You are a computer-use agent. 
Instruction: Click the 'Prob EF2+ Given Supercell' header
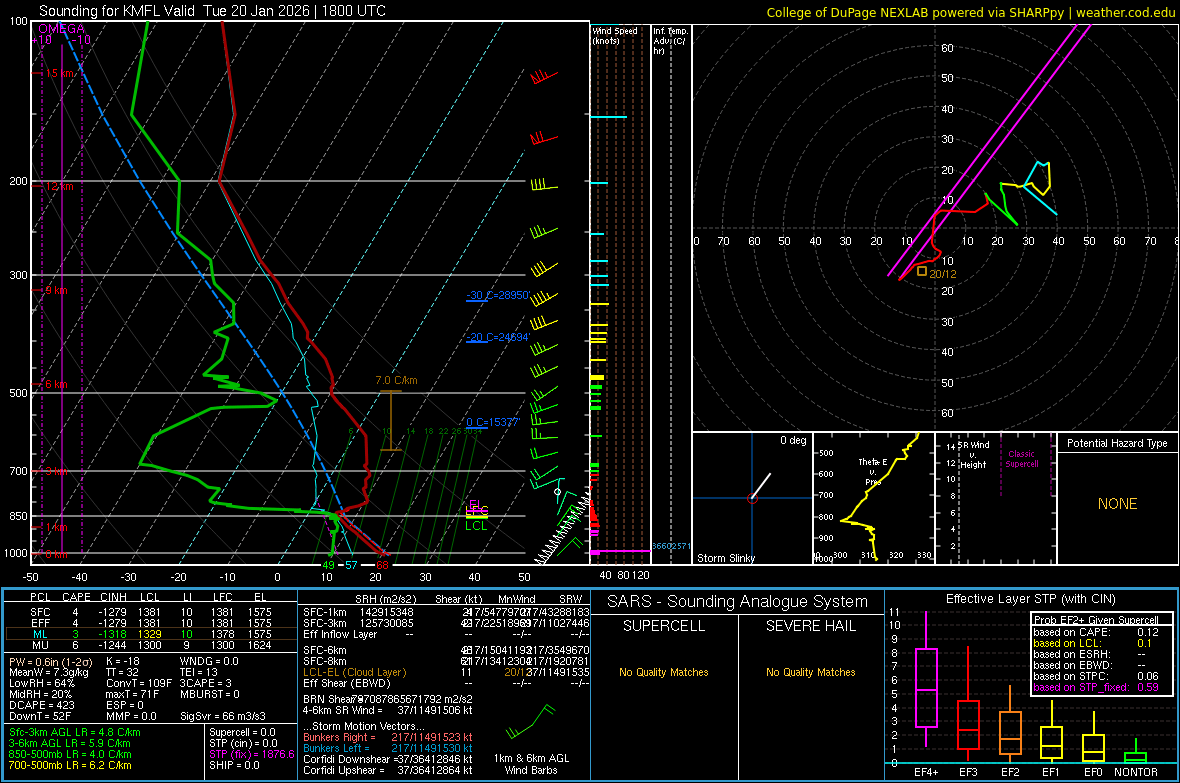click(x=1096, y=620)
